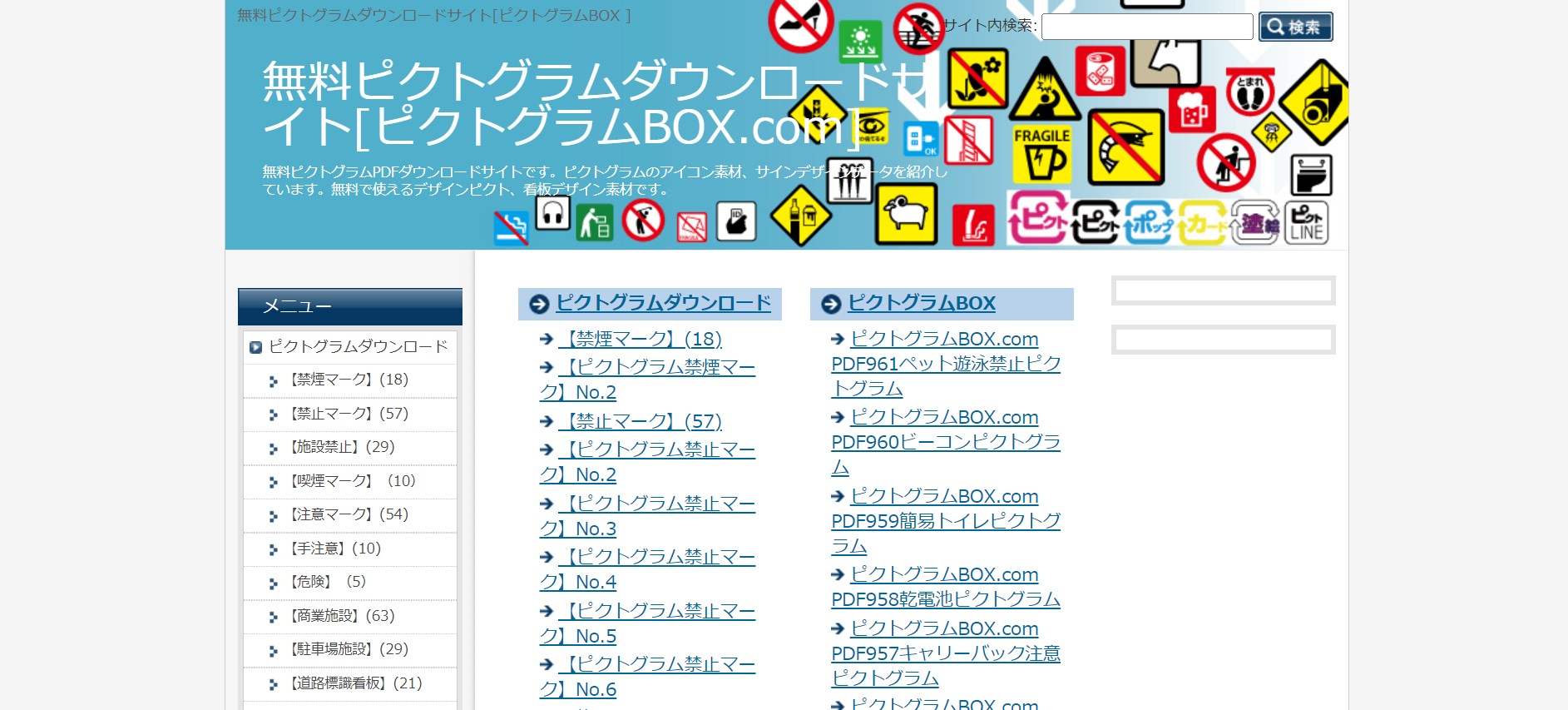Click the no-shrimp prohibition pictogram

[x=1125, y=147]
